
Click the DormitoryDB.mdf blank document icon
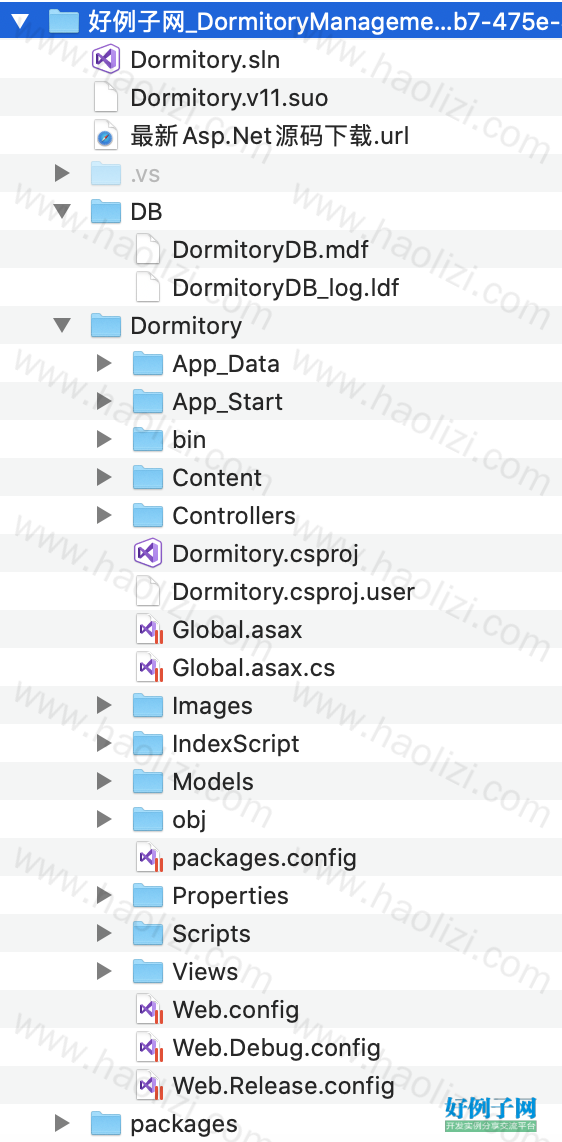[x=148, y=250]
